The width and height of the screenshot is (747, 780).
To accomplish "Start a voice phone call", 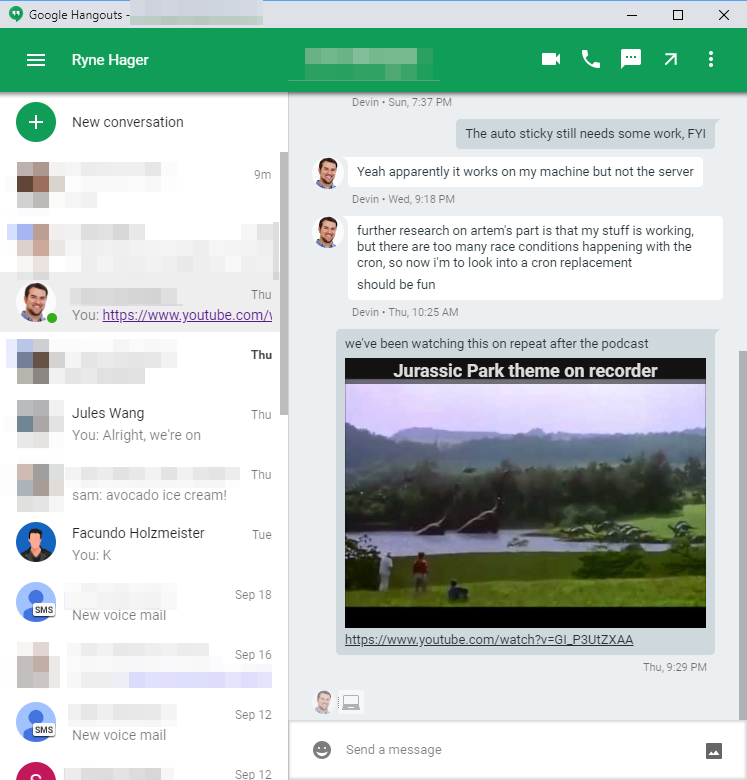I will (x=591, y=60).
